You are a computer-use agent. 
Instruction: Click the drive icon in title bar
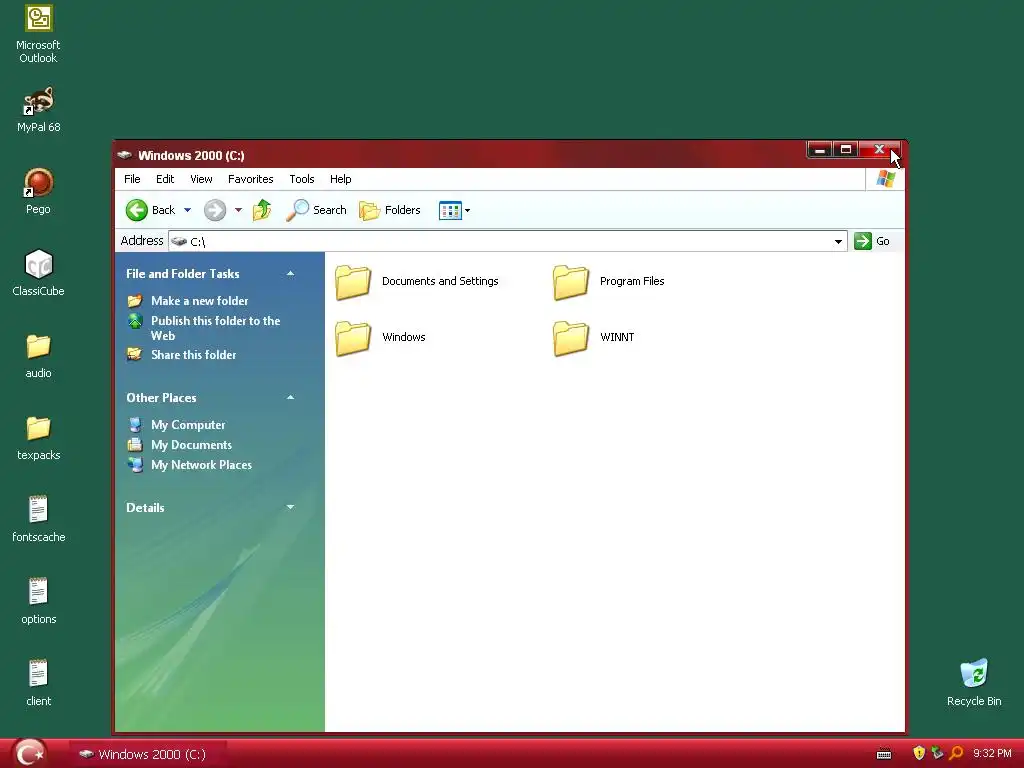[x=125, y=155]
